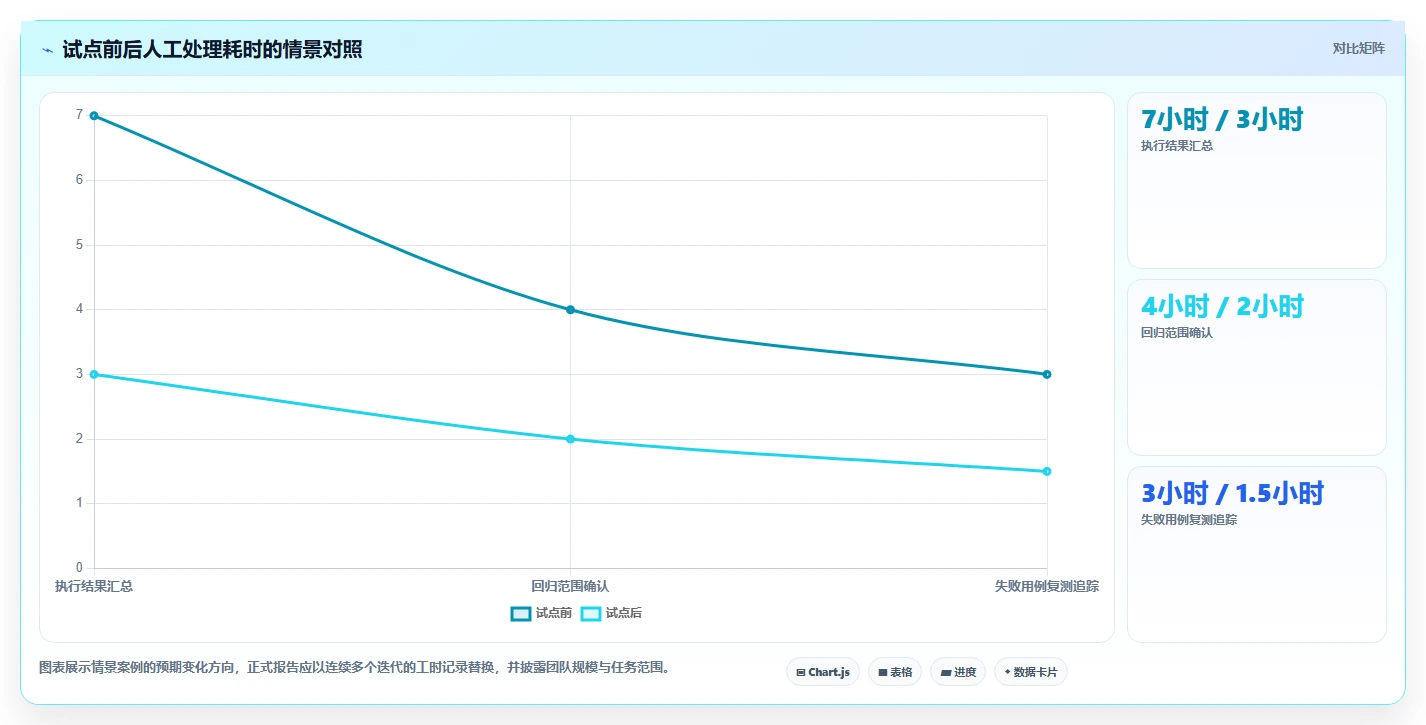The image size is (1426, 725).
Task: Click 失败用例复测追踪 caption in the third card
Action: click(1189, 520)
